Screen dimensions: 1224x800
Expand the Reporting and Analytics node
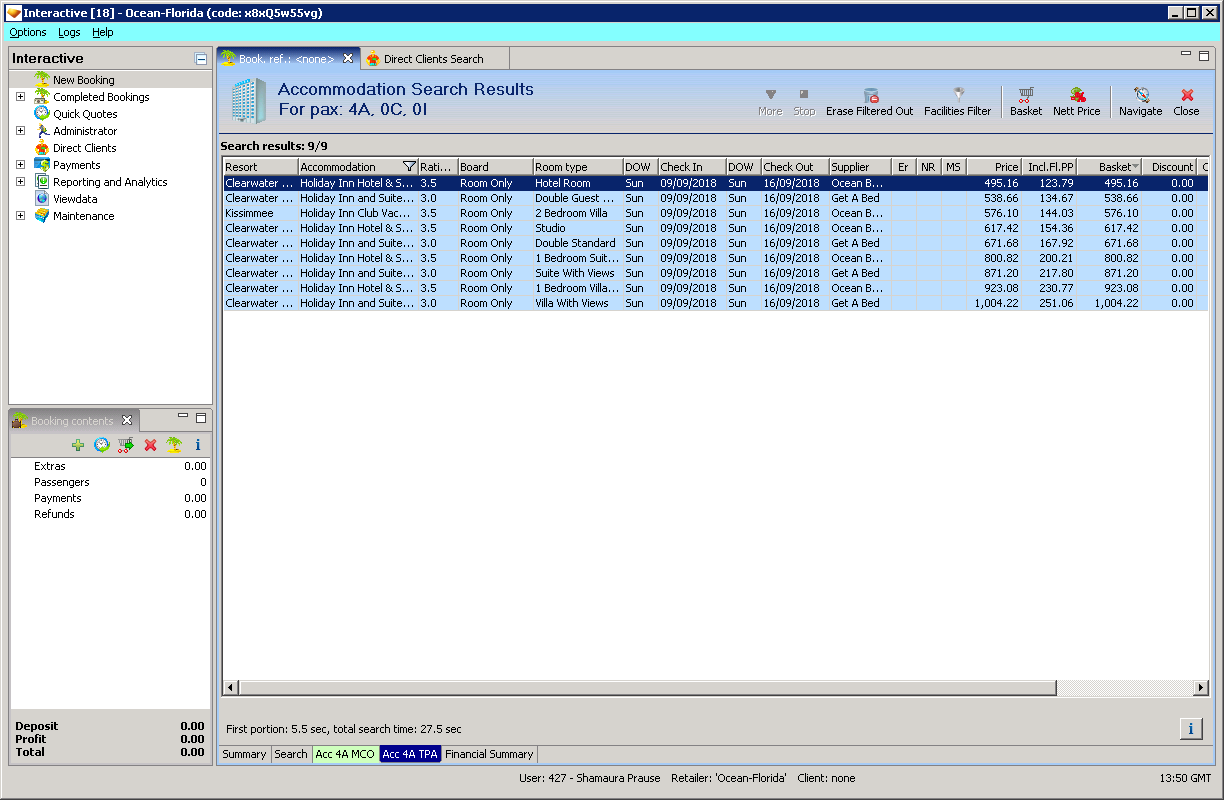point(20,182)
